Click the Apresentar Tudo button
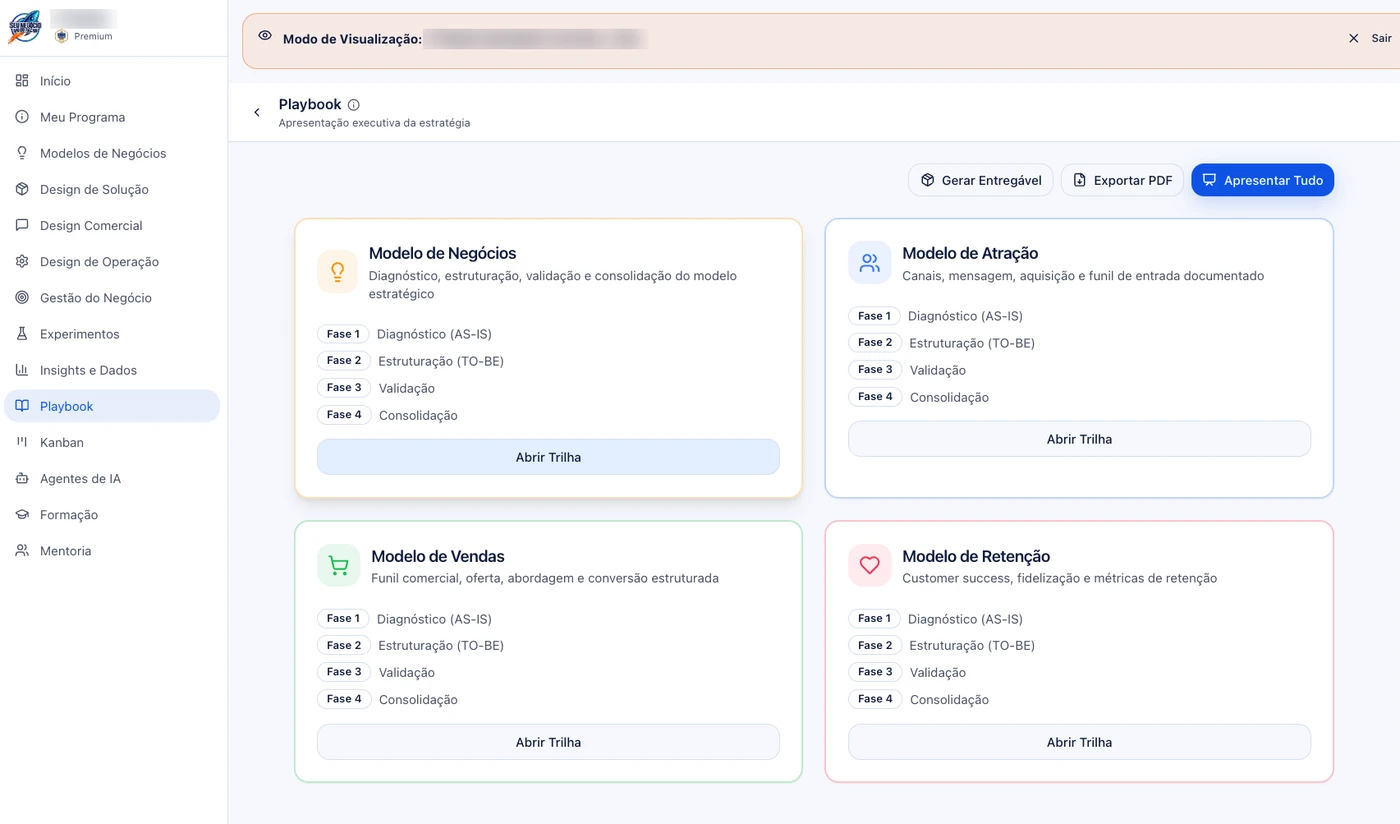 pyautogui.click(x=1262, y=180)
